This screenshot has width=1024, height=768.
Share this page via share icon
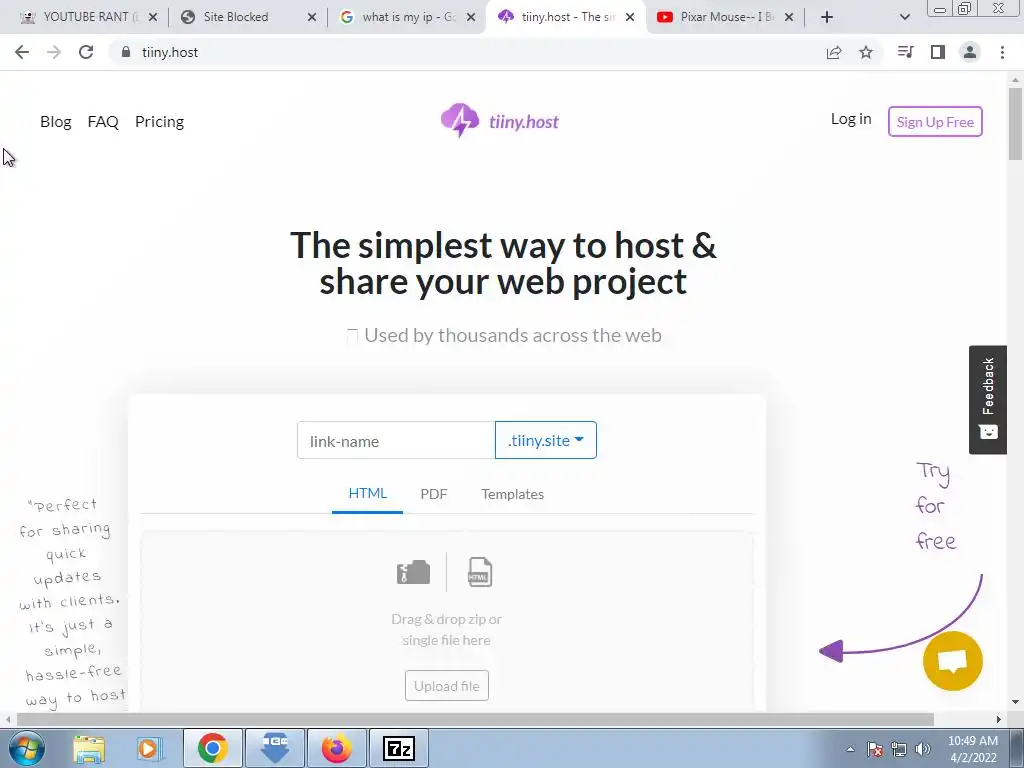pyautogui.click(x=834, y=52)
